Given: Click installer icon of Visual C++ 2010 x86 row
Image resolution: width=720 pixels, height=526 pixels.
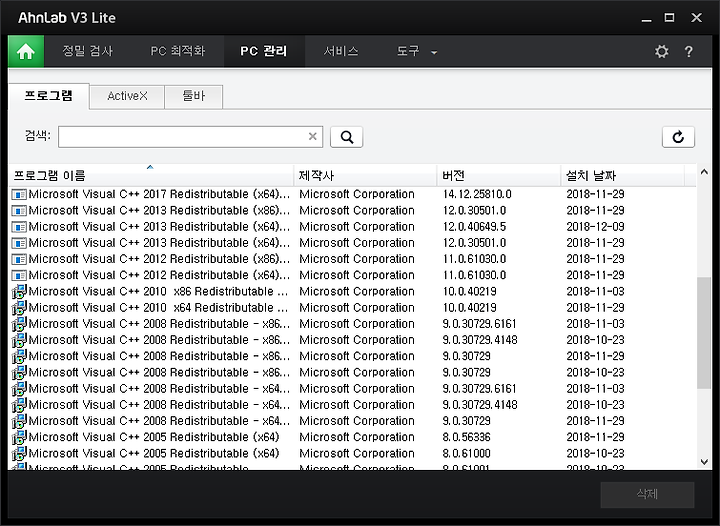Looking at the screenshot, I should [x=19, y=291].
